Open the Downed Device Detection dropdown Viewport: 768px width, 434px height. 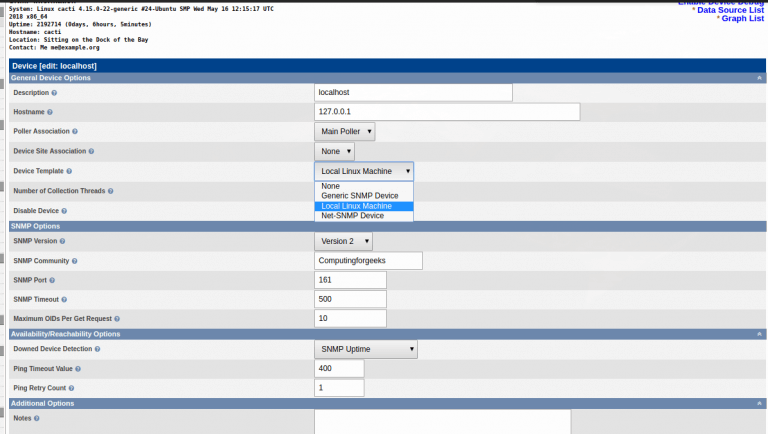point(365,349)
